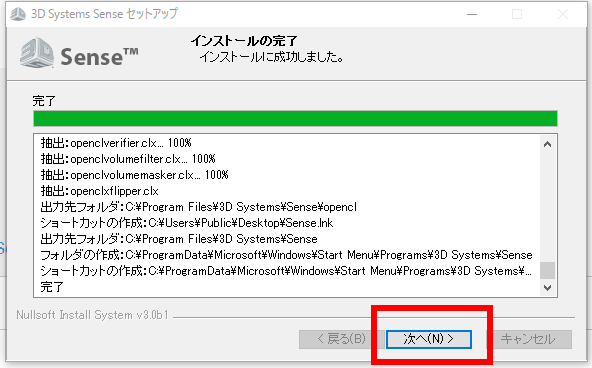This screenshot has height=368, width=592.
Task: Click the 戻る(B) back button
Action: point(341,339)
